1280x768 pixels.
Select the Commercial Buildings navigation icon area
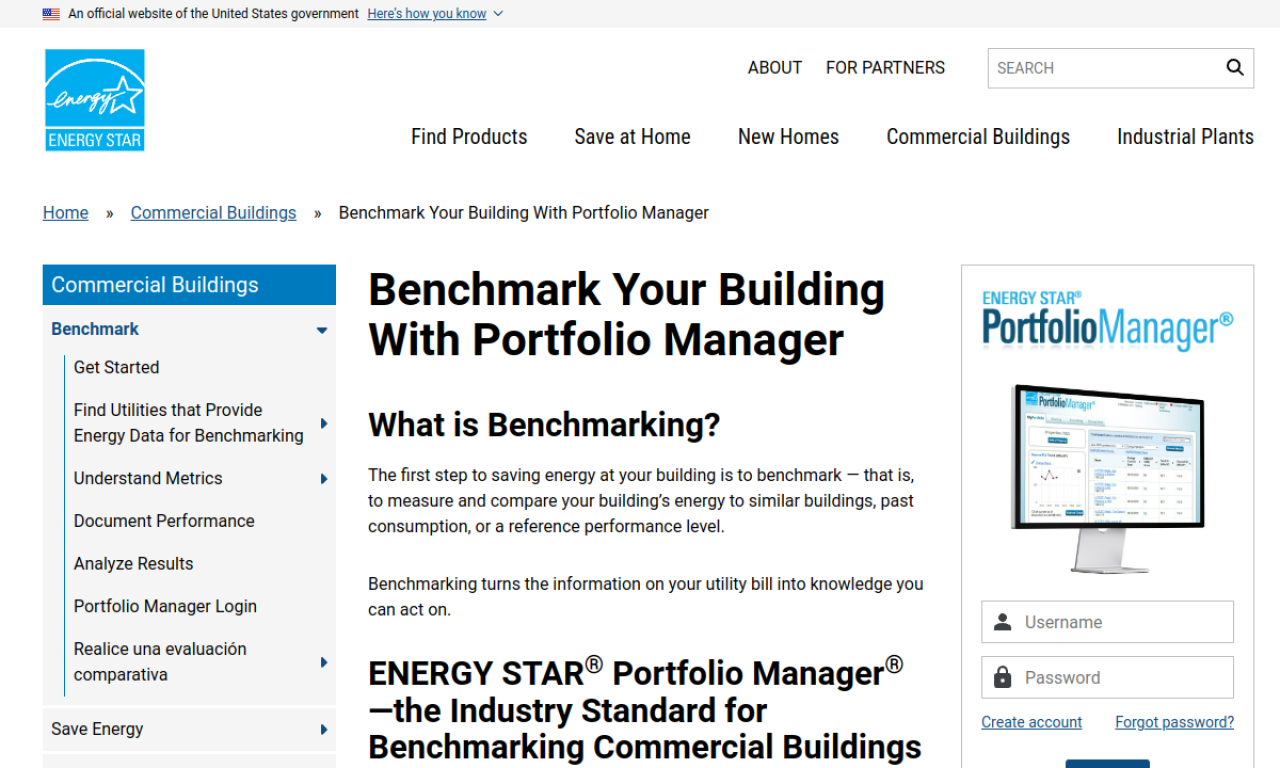click(977, 136)
